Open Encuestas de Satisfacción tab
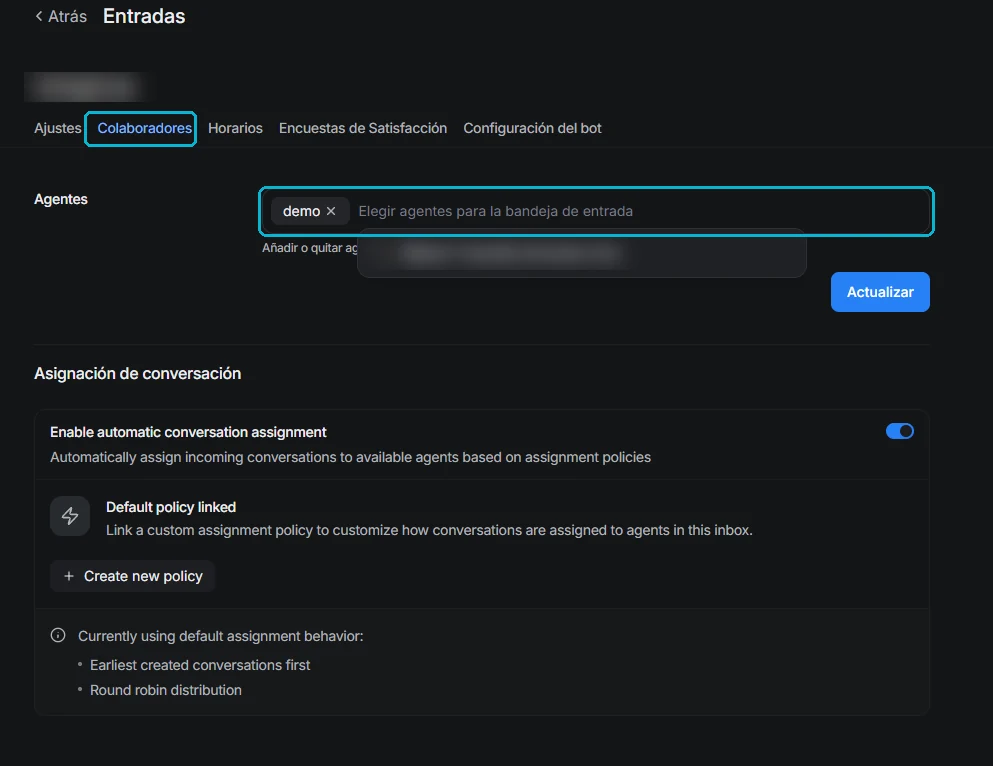The image size is (993, 766). pos(363,128)
